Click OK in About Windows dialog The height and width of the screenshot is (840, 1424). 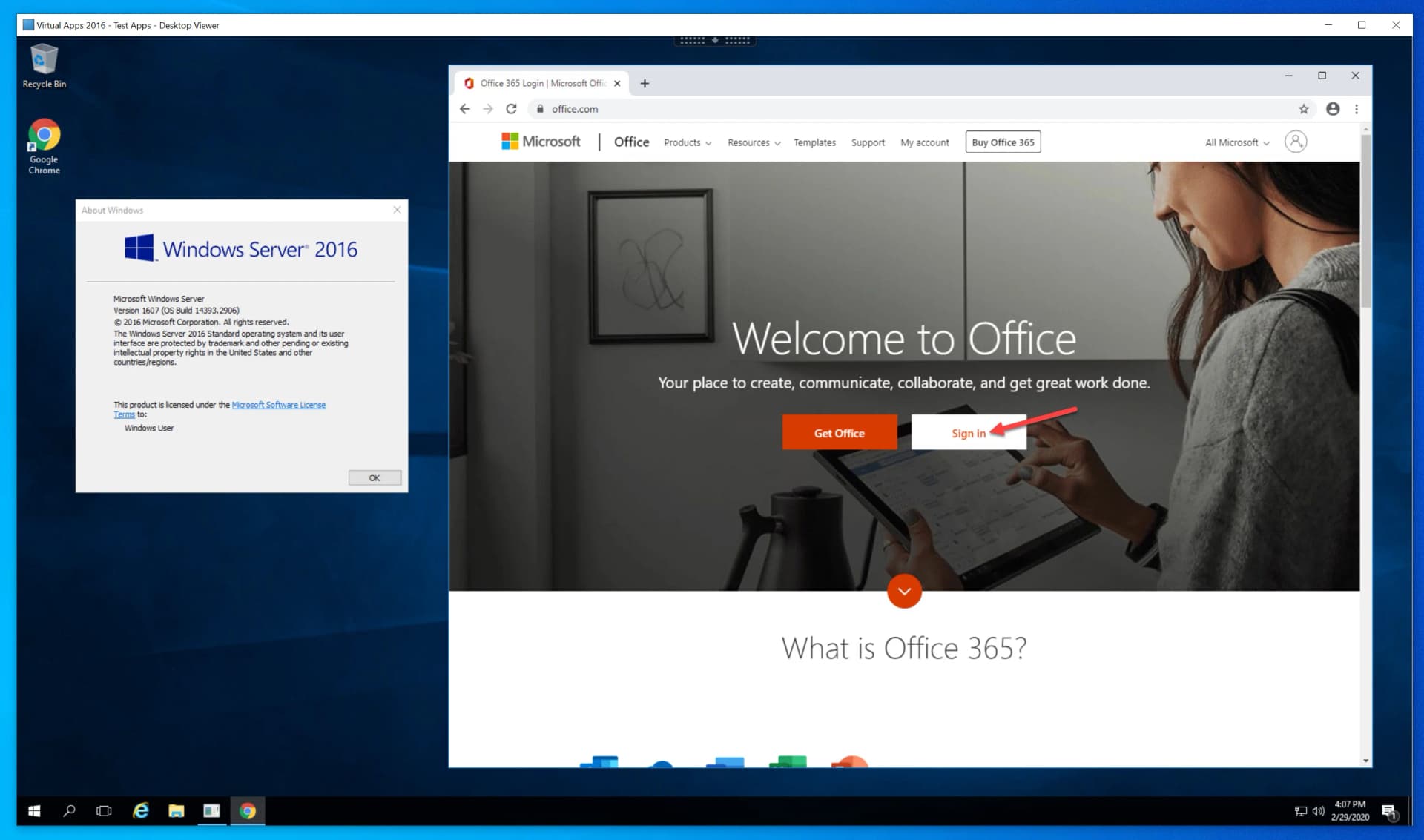point(375,477)
